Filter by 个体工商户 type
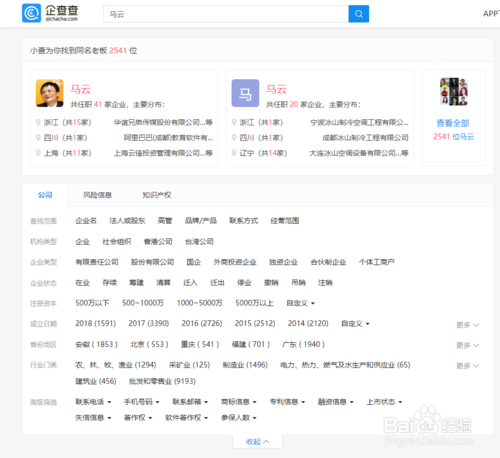 [x=377, y=262]
